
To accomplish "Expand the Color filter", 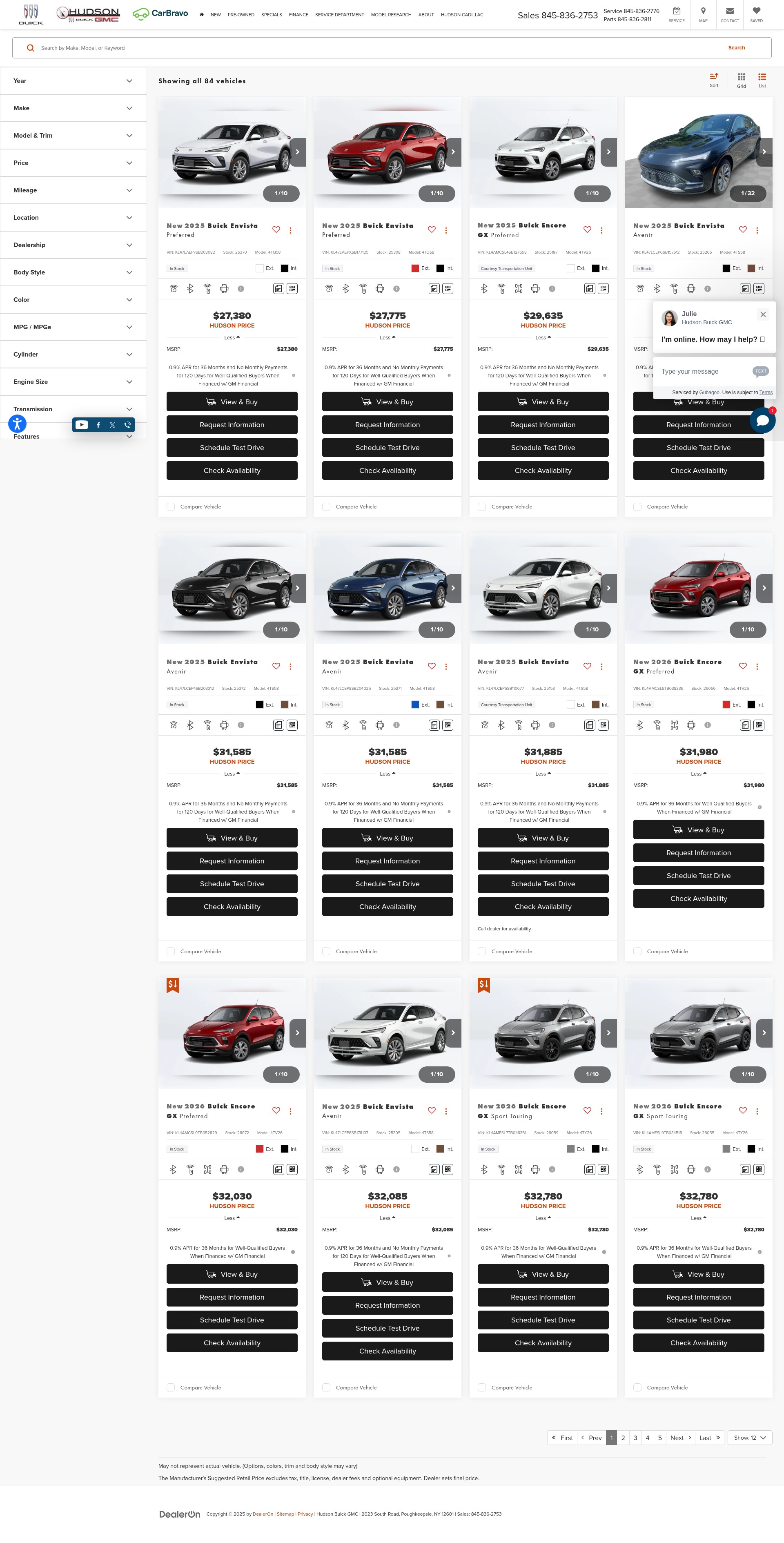I will click(73, 299).
